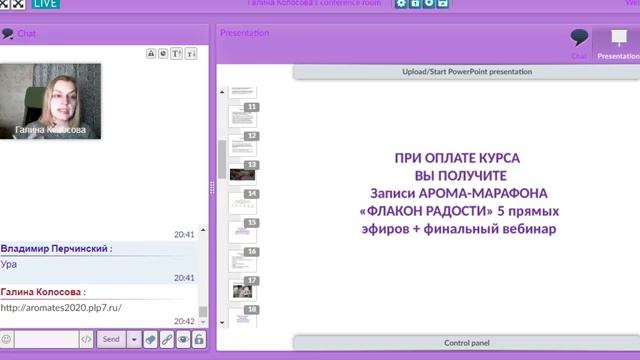640x360 pixels.
Task: Click the round clear chat icon
Action: [163, 53]
